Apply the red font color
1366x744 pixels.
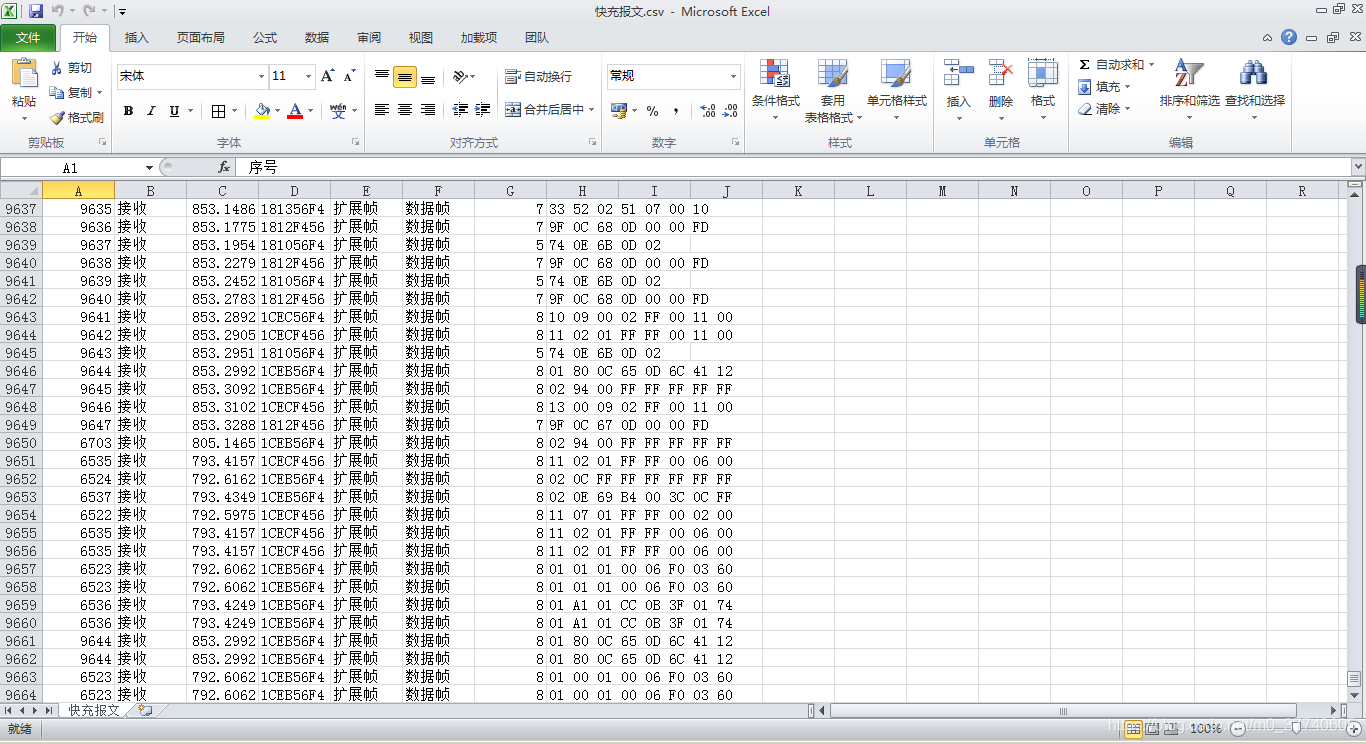[x=295, y=111]
